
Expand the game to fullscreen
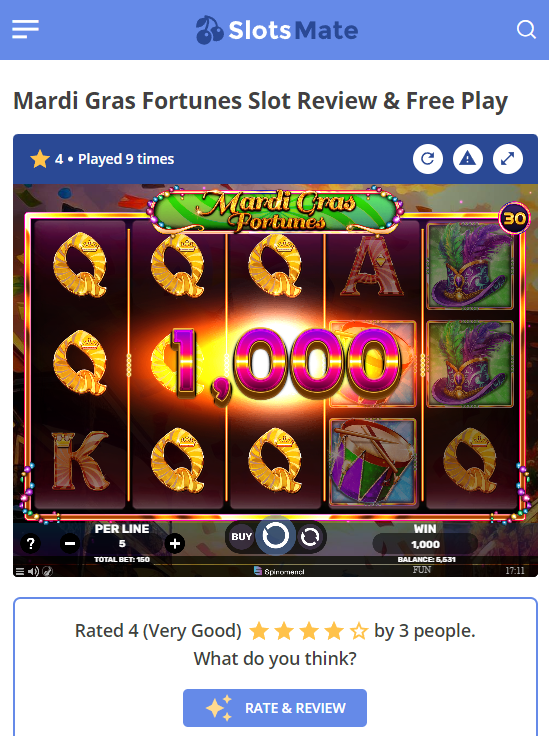point(508,159)
